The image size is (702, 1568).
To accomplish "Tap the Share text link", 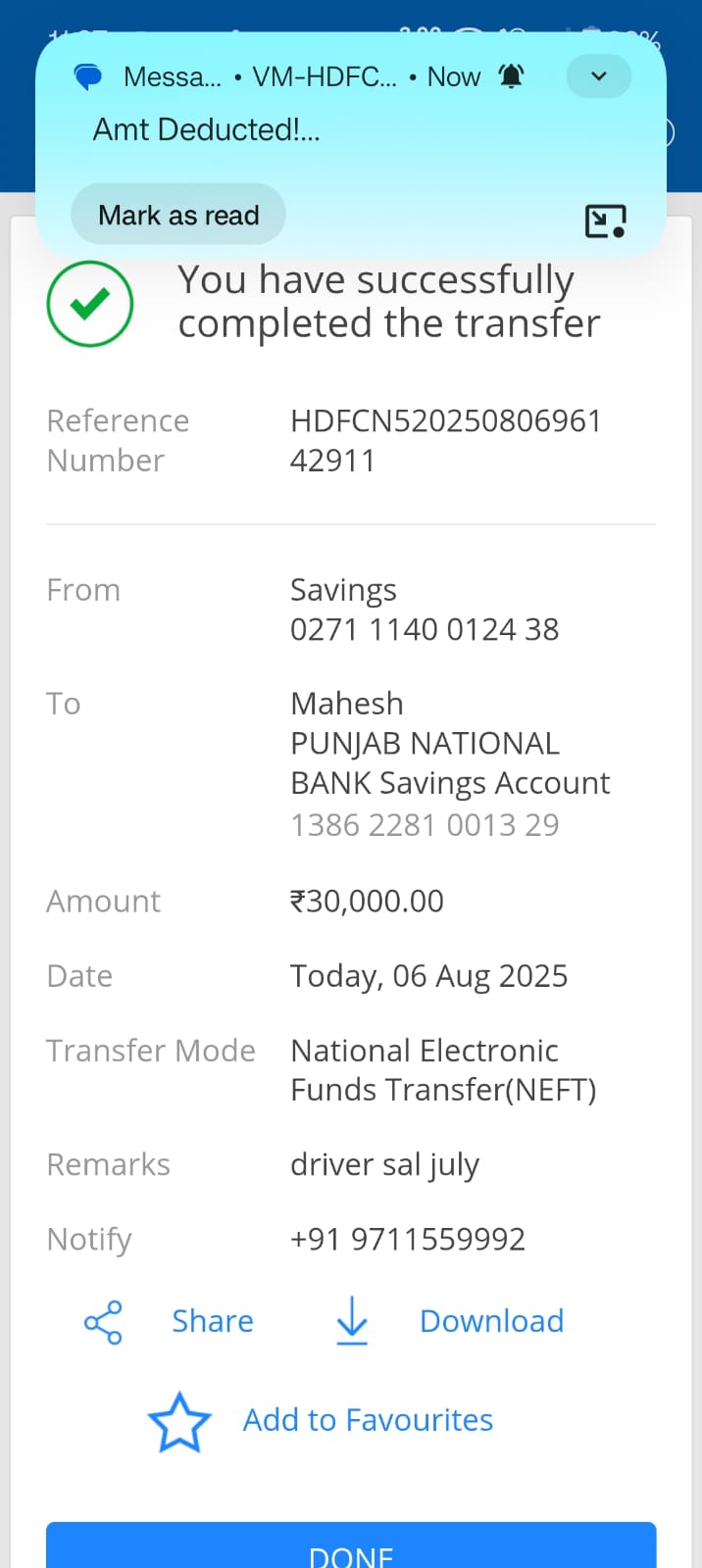I will tap(213, 1322).
